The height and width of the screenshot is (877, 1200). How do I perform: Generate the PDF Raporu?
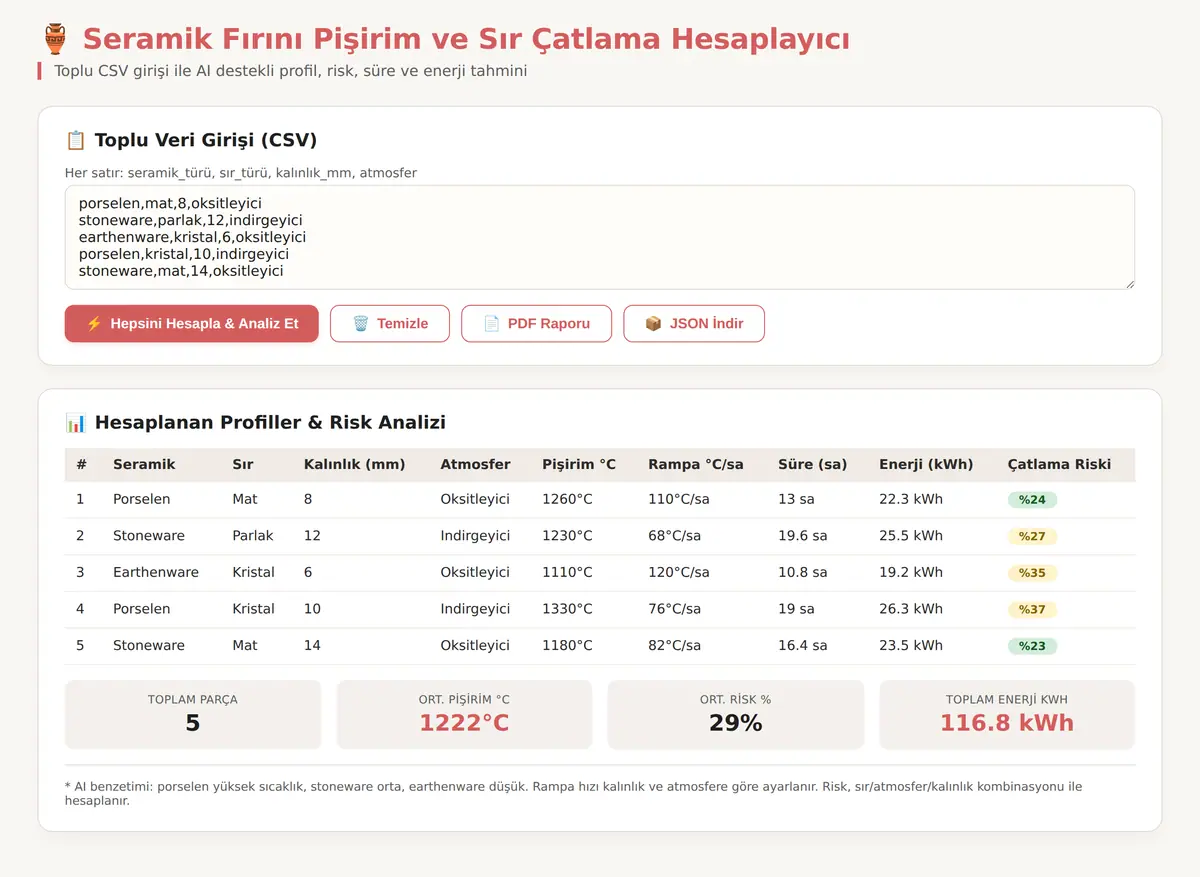[x=536, y=324]
